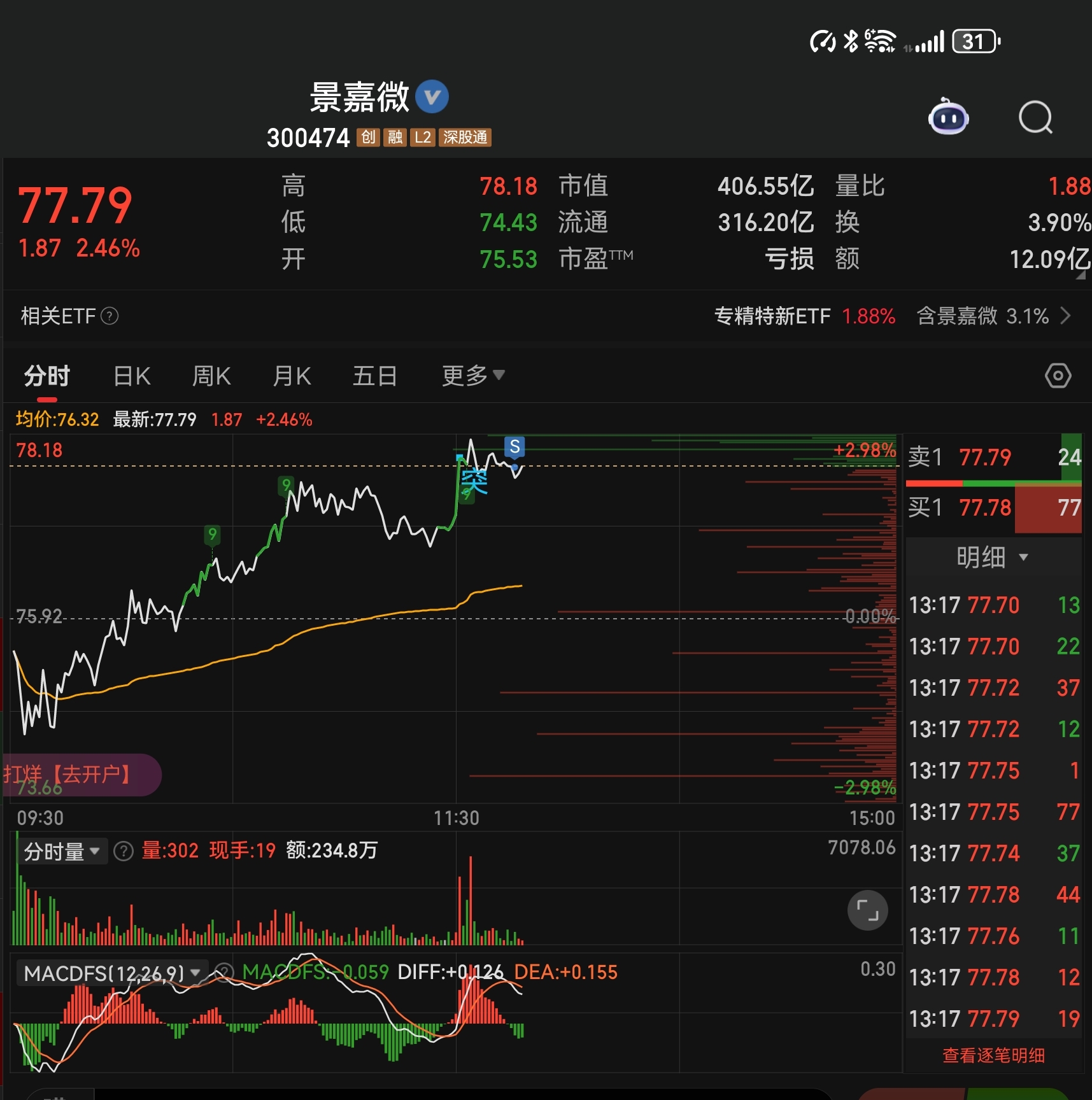Tap the help icon beside 分时量

tap(123, 850)
